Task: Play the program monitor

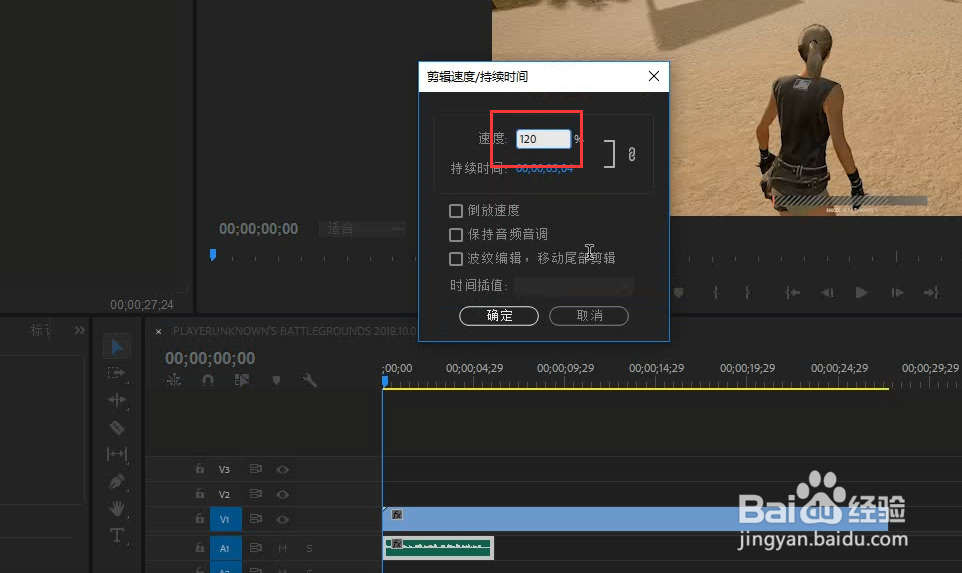Action: click(x=861, y=293)
